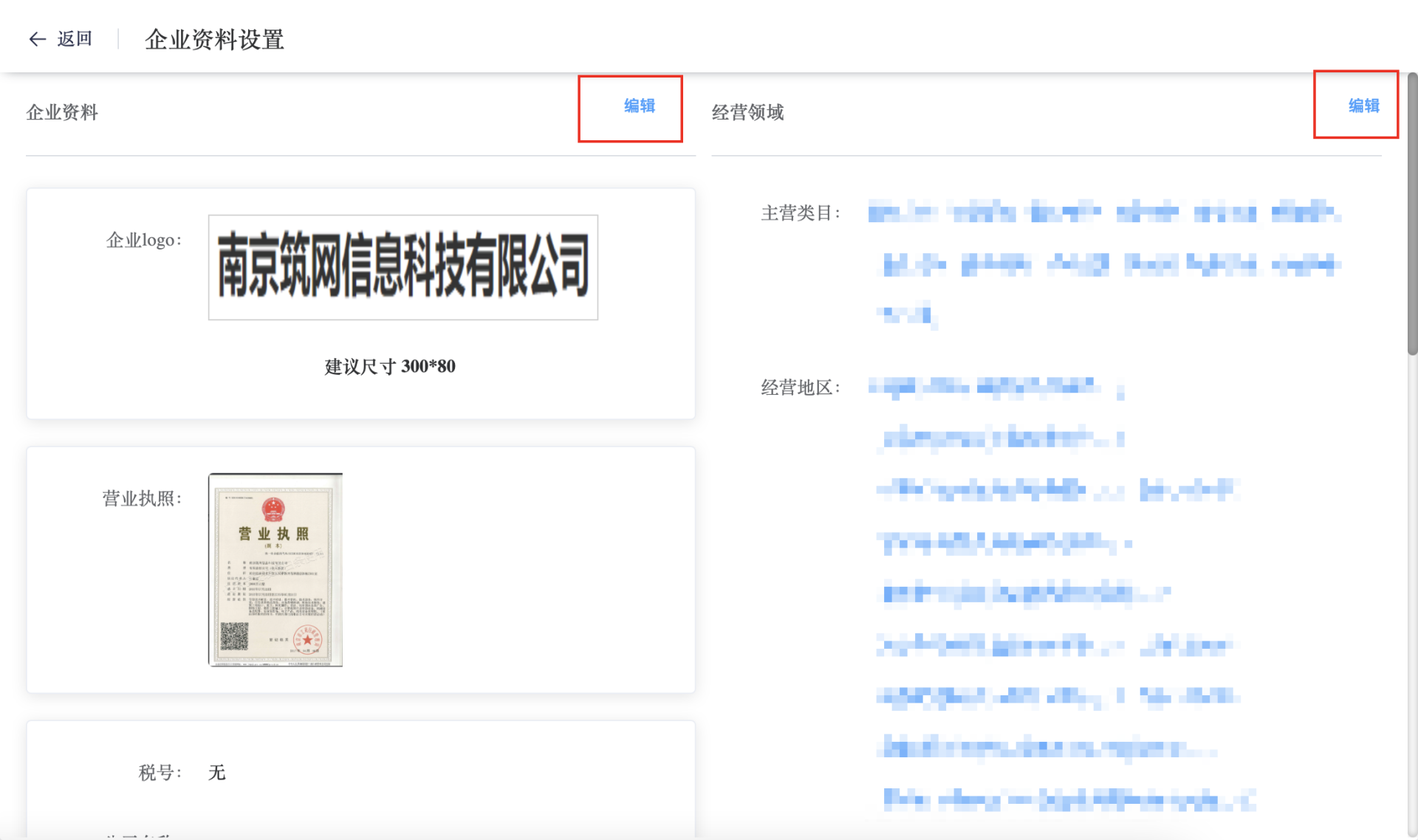Image resolution: width=1418 pixels, height=840 pixels.
Task: Select the 经营领域 section heading
Action: 747,113
